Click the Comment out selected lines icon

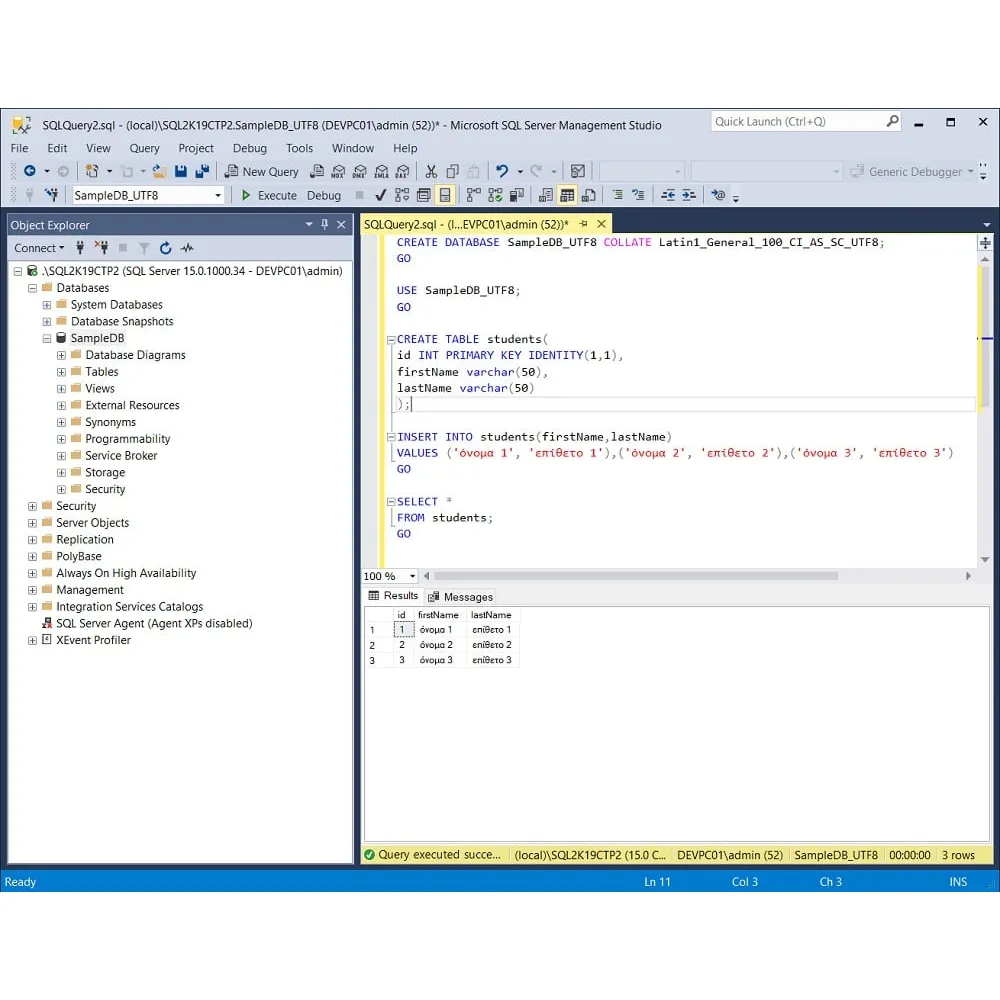click(617, 195)
